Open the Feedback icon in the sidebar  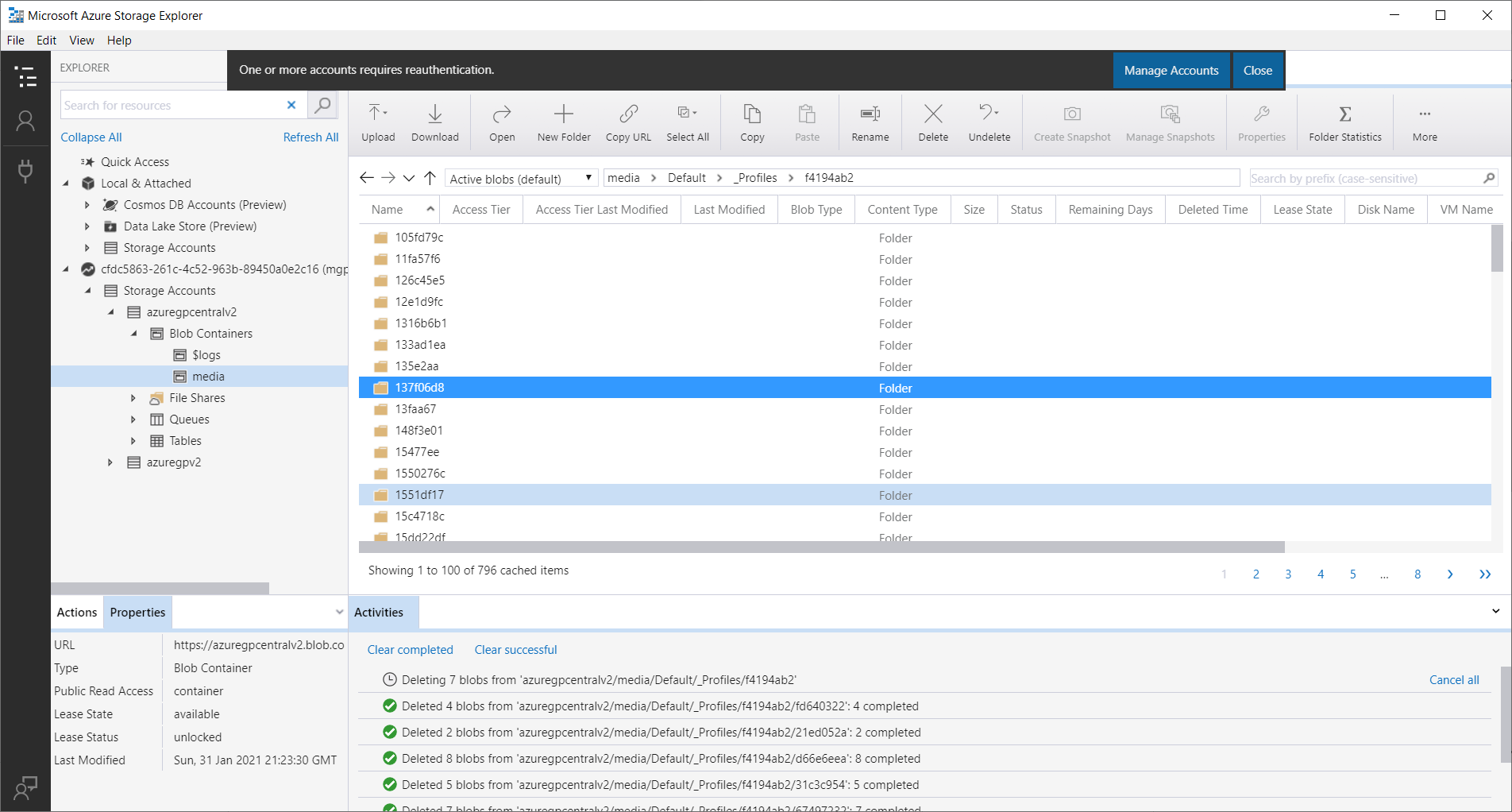click(25, 787)
